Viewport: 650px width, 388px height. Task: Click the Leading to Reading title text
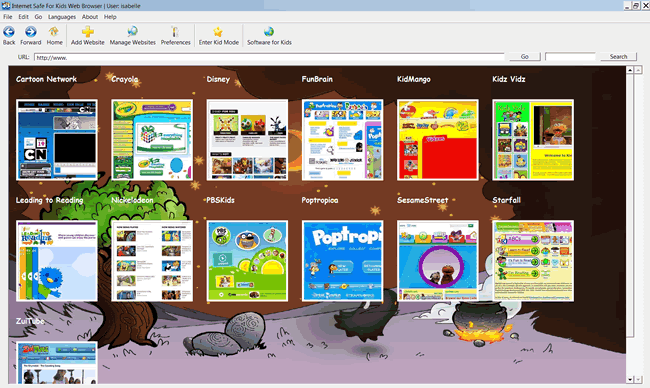pos(49,200)
